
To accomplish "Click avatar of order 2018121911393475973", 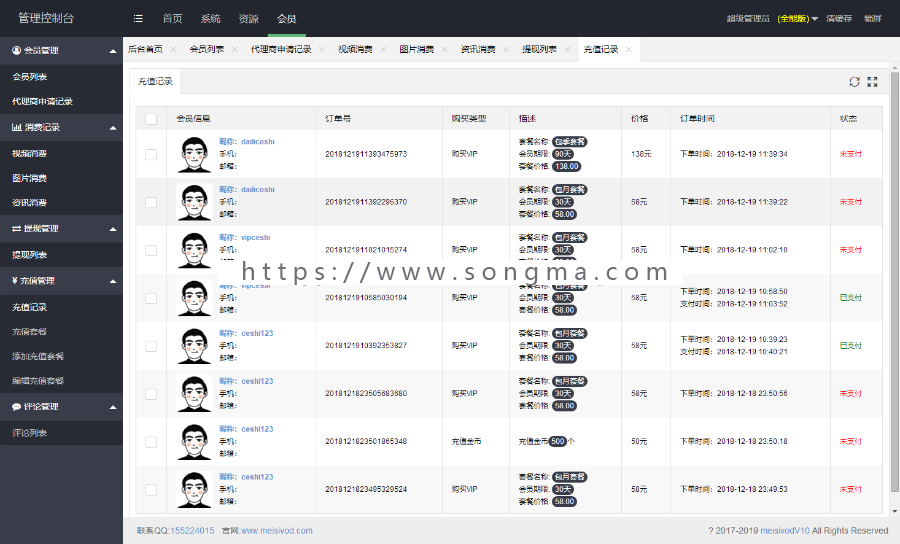I will click(194, 154).
